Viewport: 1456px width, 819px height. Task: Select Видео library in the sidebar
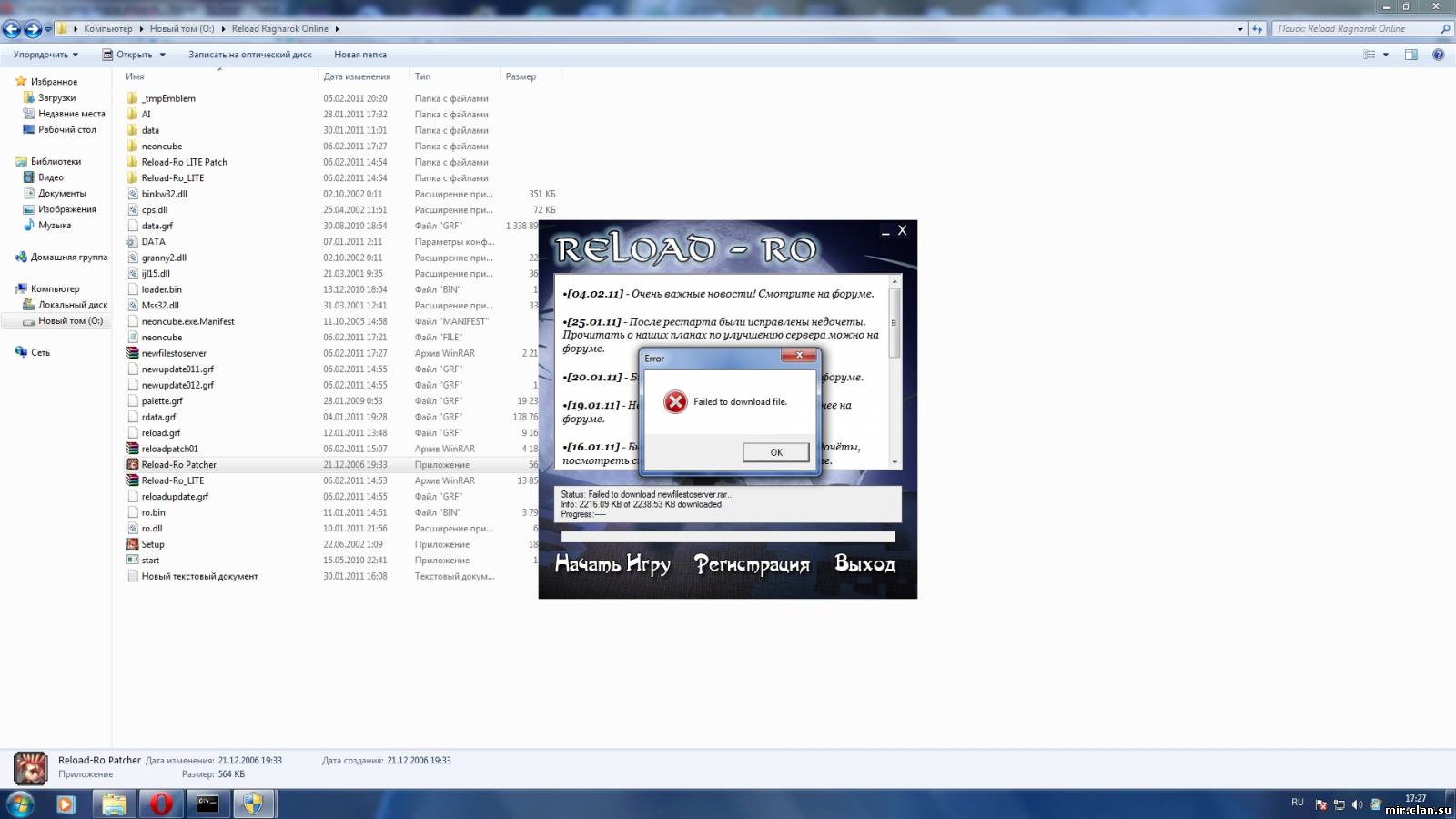point(50,177)
